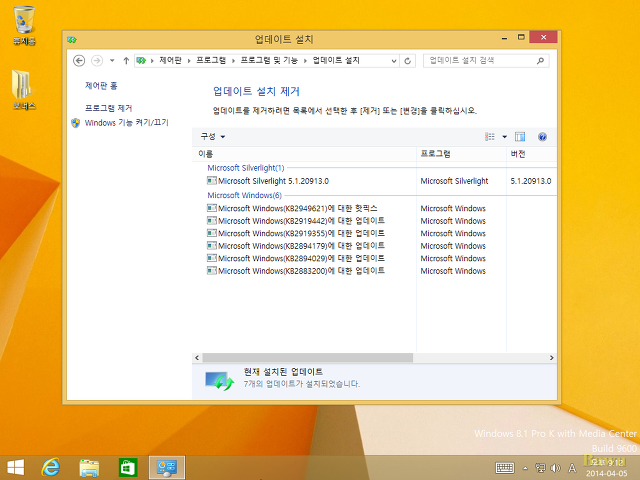Click the window title bar icon
The image size is (640, 480).
72,40
